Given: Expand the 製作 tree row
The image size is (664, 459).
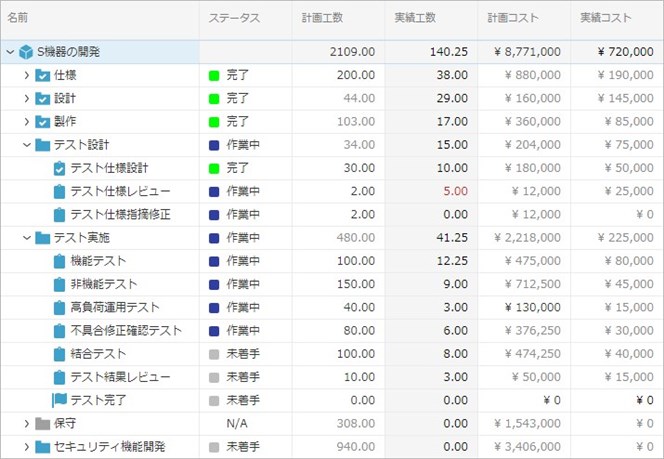Looking at the screenshot, I should tap(27, 122).
